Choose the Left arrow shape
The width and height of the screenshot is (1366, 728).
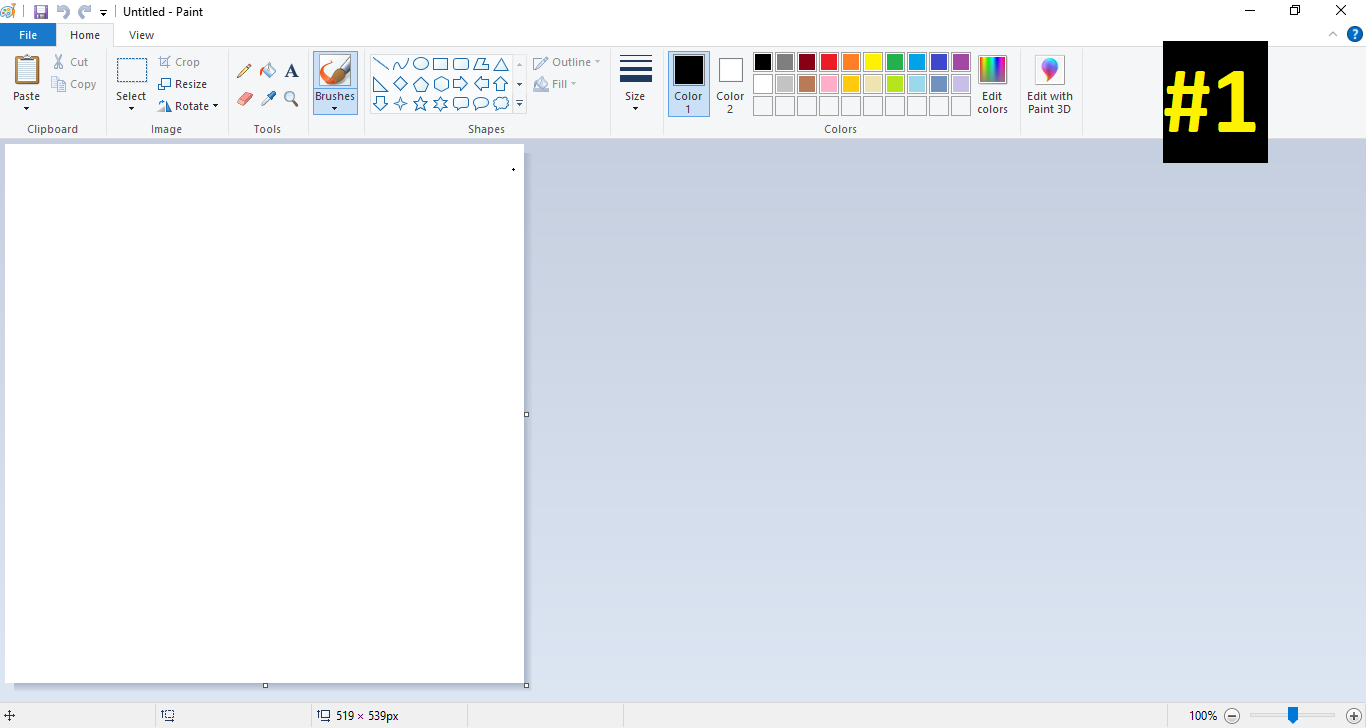[x=481, y=84]
